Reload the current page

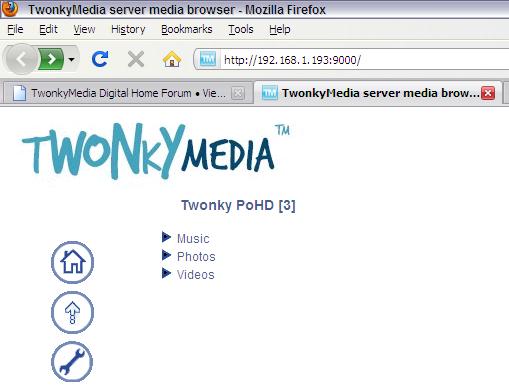tap(100, 59)
